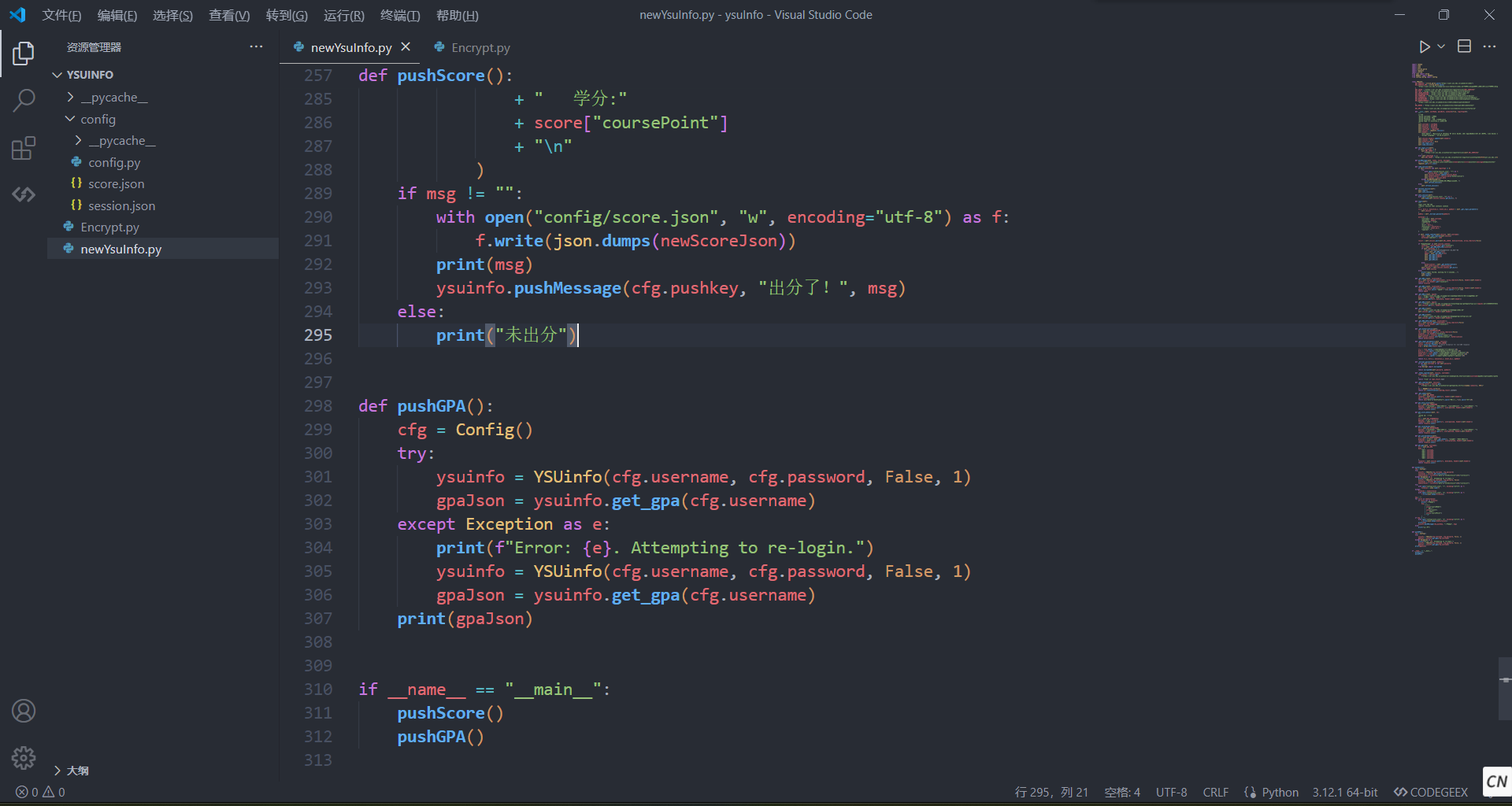The height and width of the screenshot is (806, 1512).
Task: Click the CN input method indicator
Action: 1496,782
